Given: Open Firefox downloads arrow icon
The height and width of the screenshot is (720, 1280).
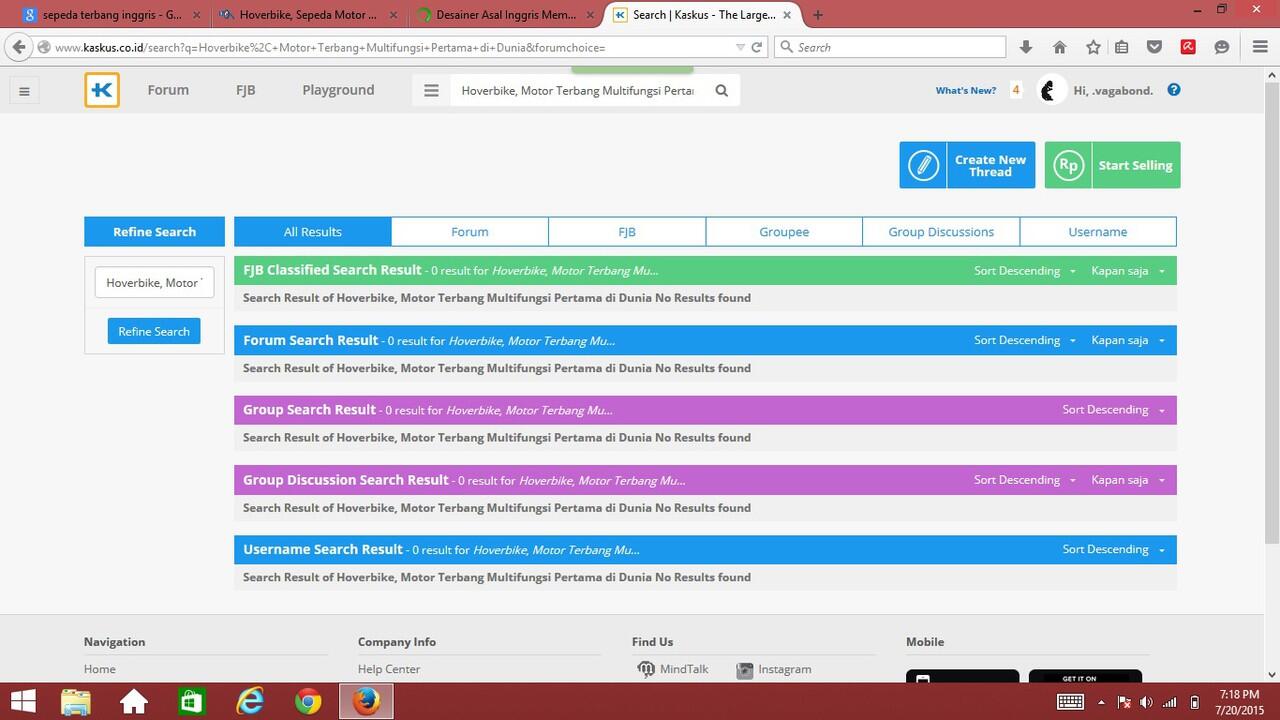Looking at the screenshot, I should pos(1026,47).
